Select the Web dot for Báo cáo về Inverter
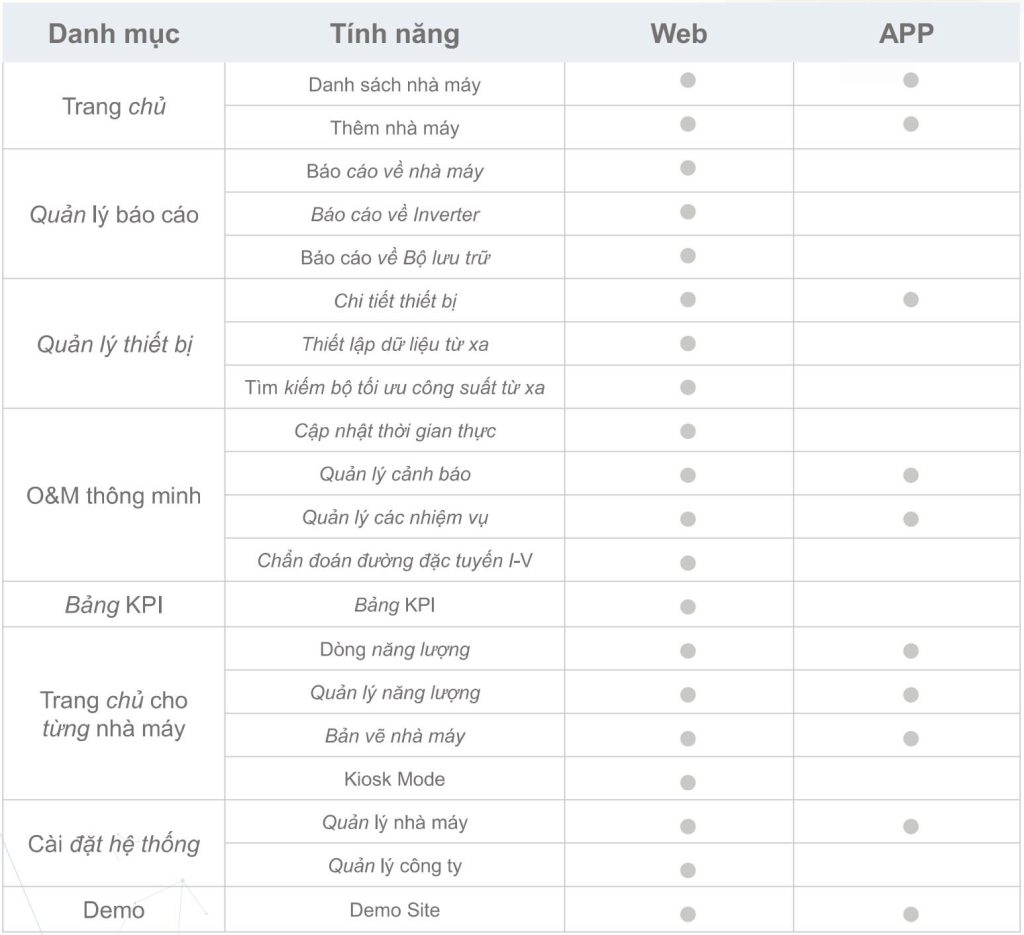Image resolution: width=1024 pixels, height=935 pixels. [x=688, y=212]
